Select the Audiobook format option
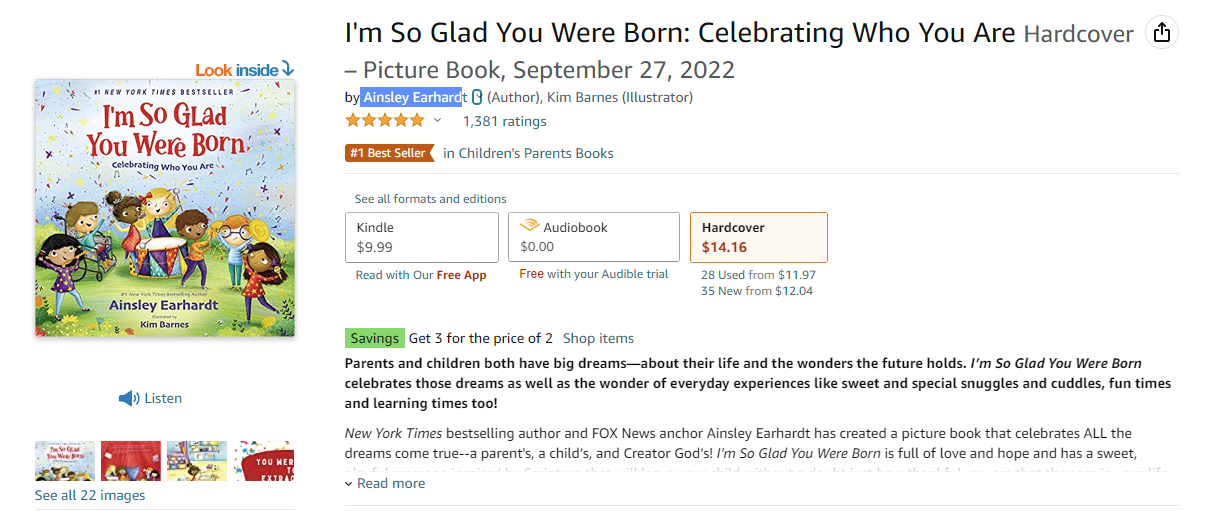Screen dimensions: 1220x511 (x=594, y=238)
